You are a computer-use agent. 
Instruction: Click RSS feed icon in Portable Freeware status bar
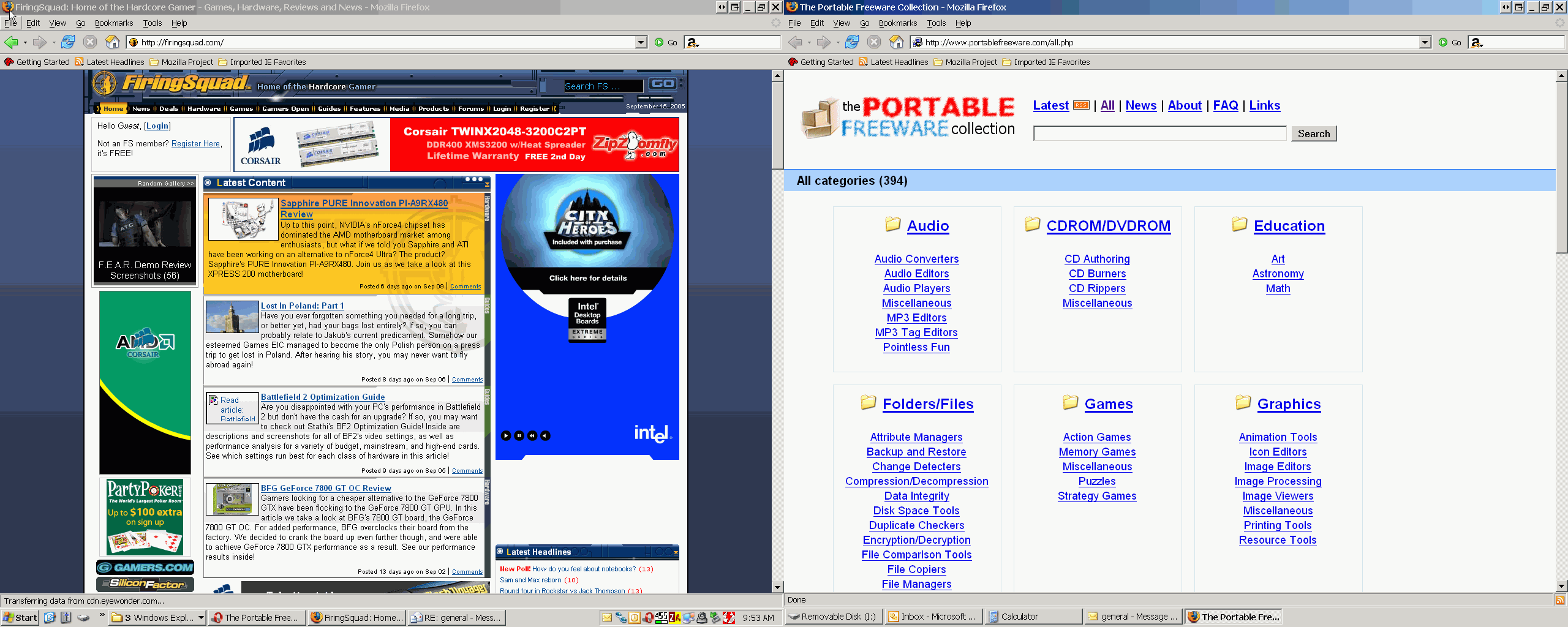click(x=1560, y=600)
